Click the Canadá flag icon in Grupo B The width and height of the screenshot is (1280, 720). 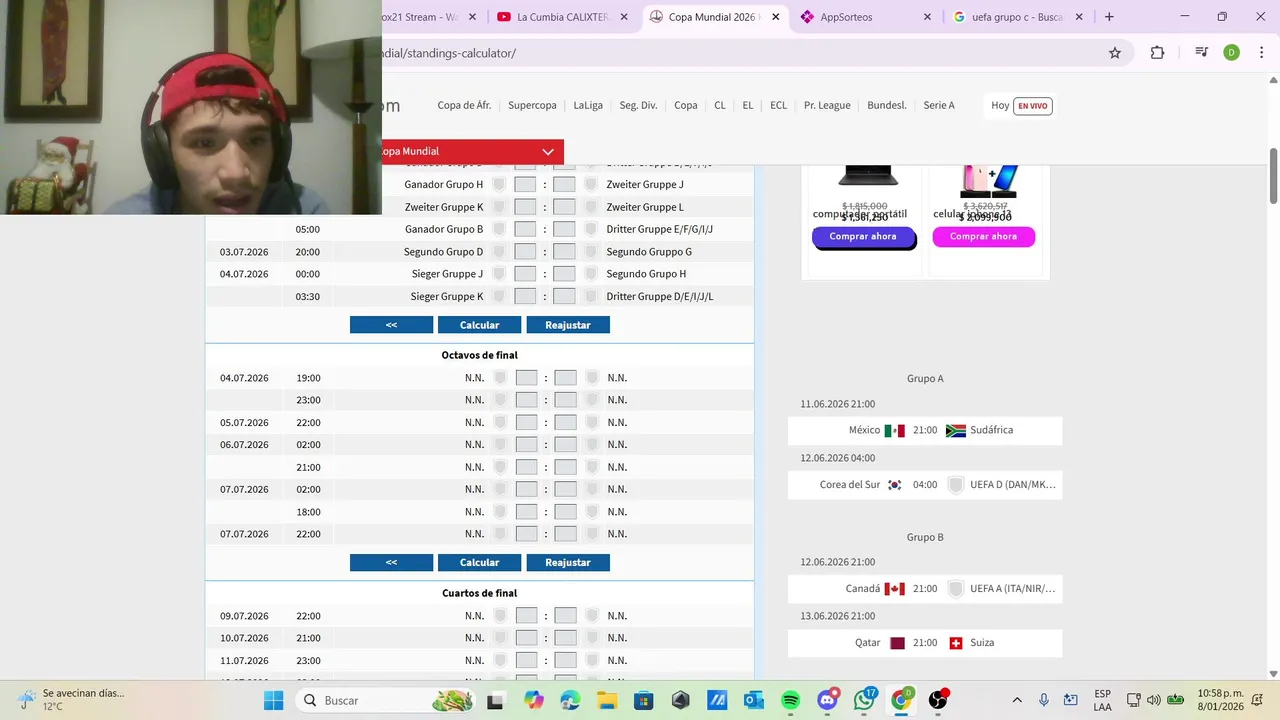894,589
